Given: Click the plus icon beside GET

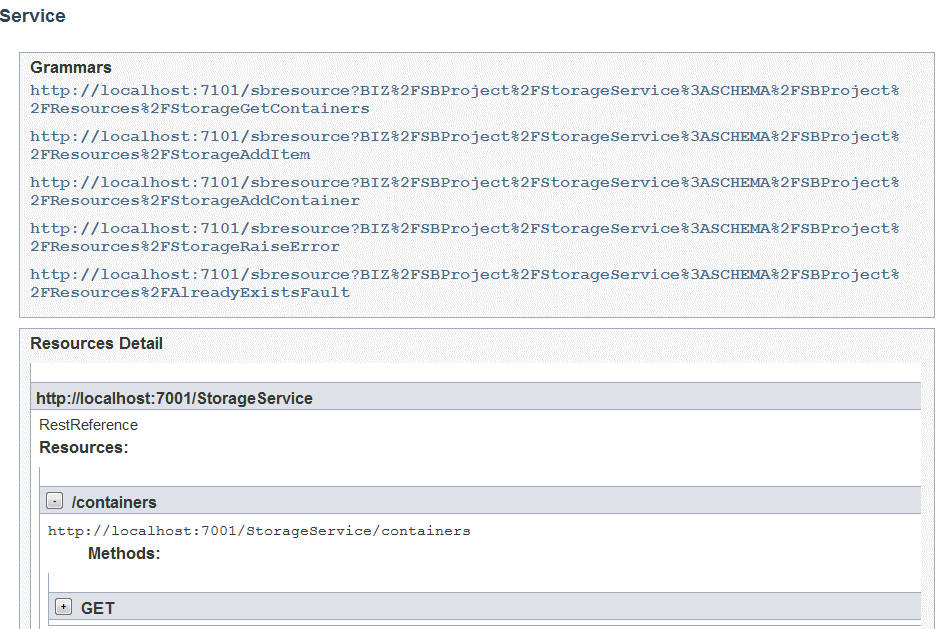Looking at the screenshot, I should [63, 607].
